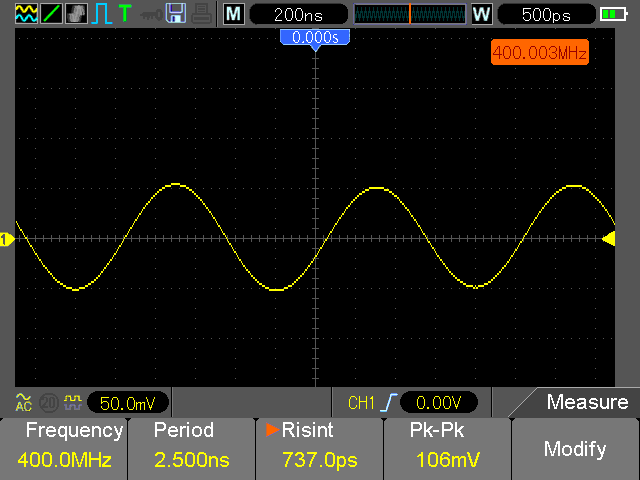Click the 500ps window timebase readout
The height and width of the screenshot is (480, 640).
click(546, 15)
